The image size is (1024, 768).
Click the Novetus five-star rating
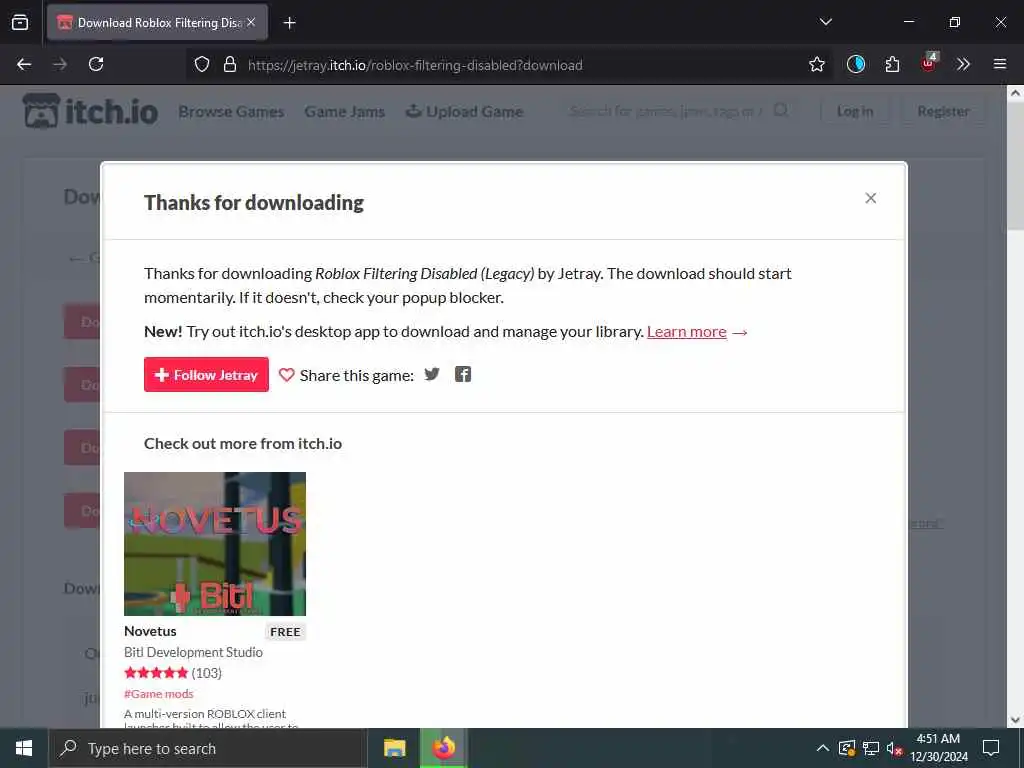(x=156, y=673)
